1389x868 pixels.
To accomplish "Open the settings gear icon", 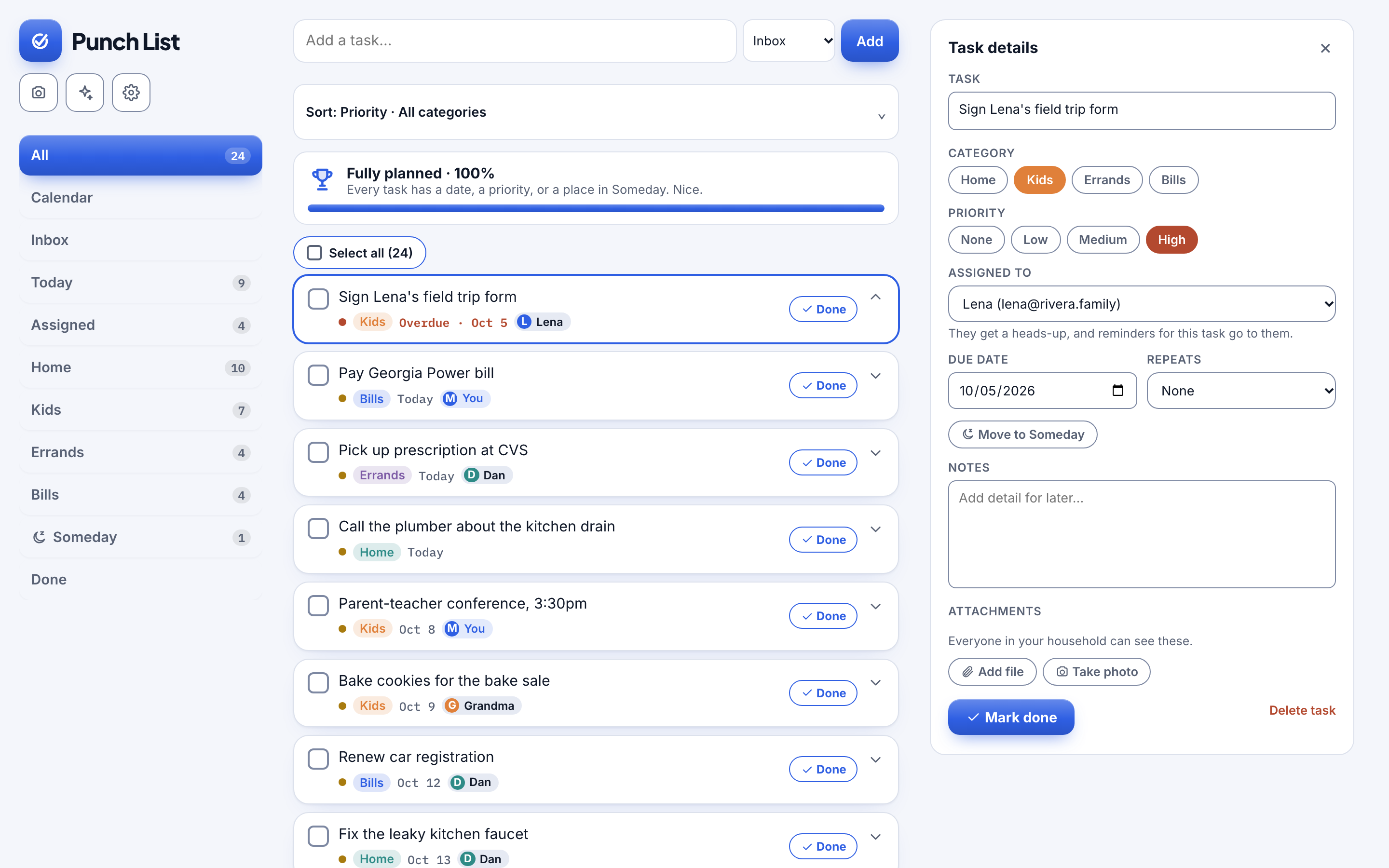I will 131,93.
